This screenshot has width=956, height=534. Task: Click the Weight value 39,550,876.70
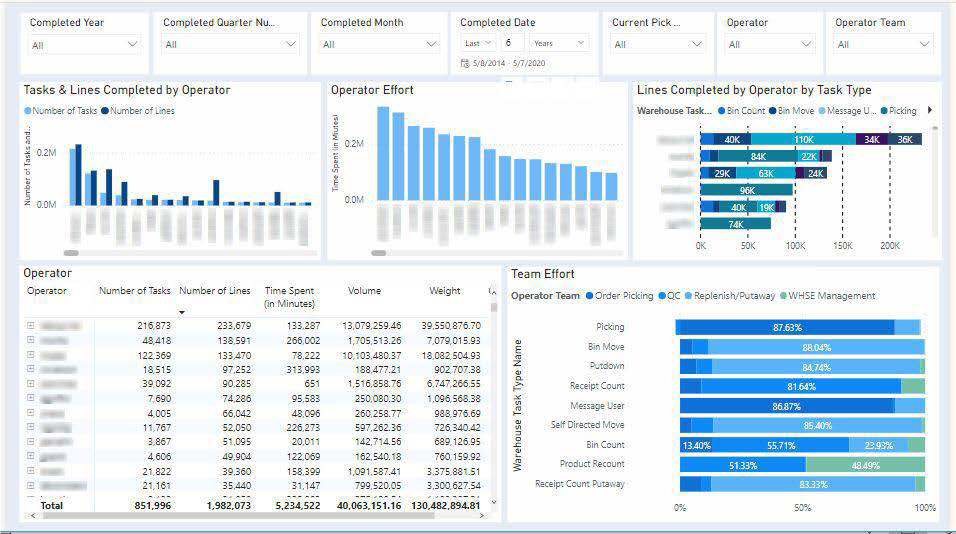click(x=451, y=326)
